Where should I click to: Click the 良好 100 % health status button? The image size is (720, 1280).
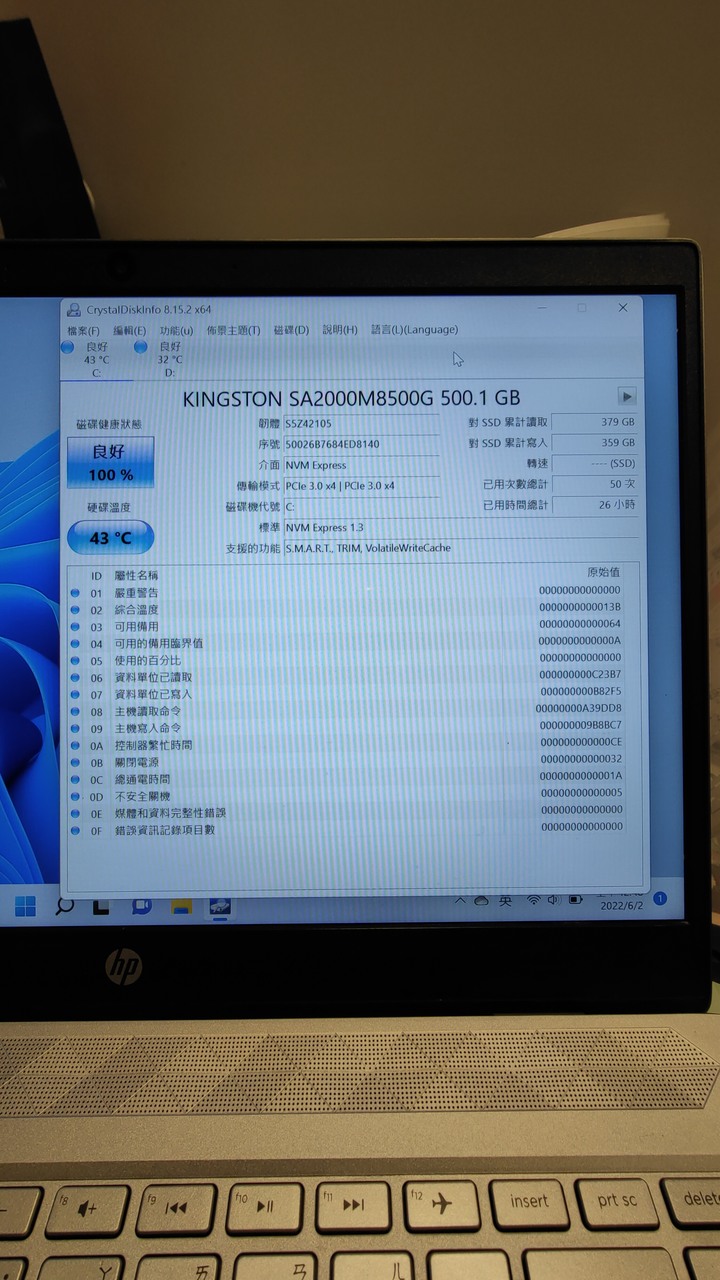coord(110,463)
